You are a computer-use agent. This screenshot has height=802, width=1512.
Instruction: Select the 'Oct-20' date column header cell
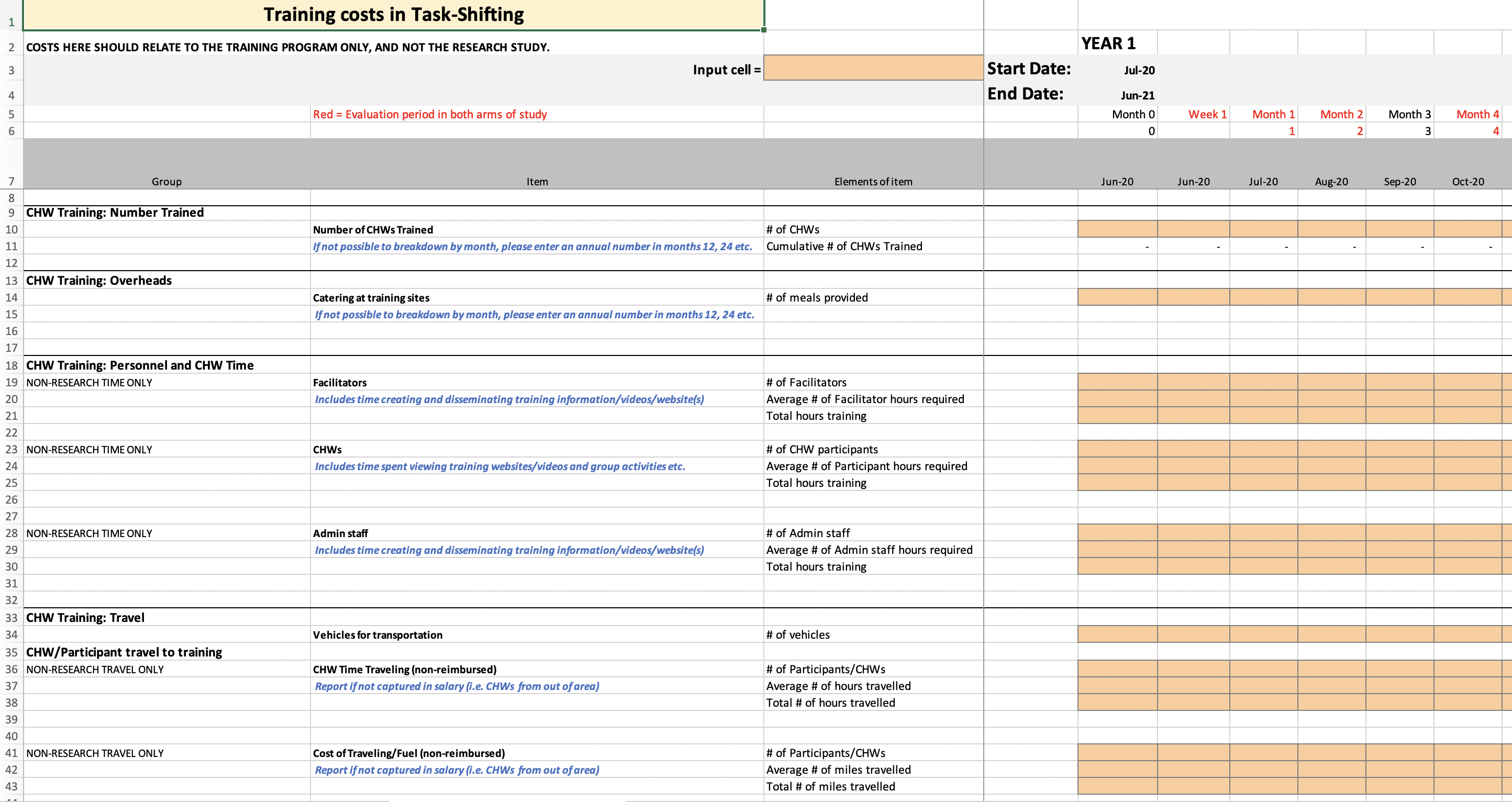tap(1467, 182)
